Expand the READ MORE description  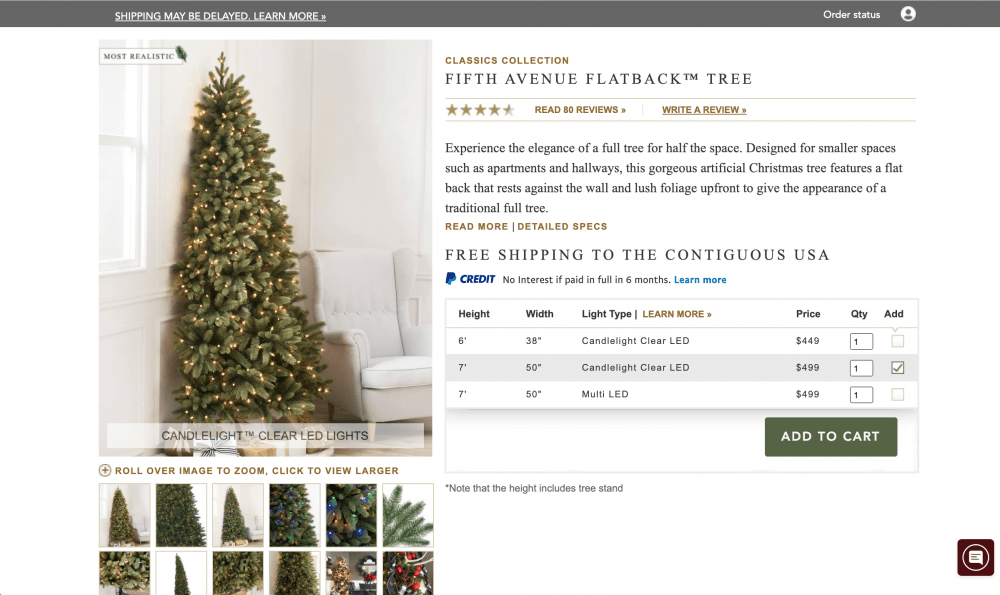pyautogui.click(x=476, y=226)
